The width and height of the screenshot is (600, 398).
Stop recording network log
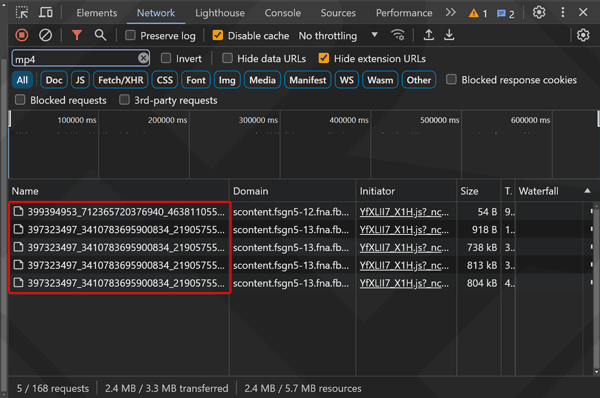tap(22, 36)
